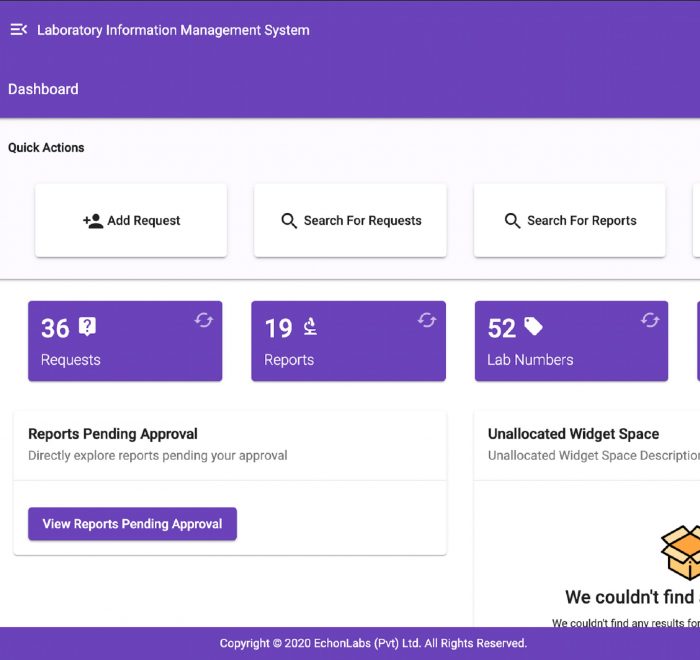
Task: Open the Requests label on stat card
Action: click(70, 360)
